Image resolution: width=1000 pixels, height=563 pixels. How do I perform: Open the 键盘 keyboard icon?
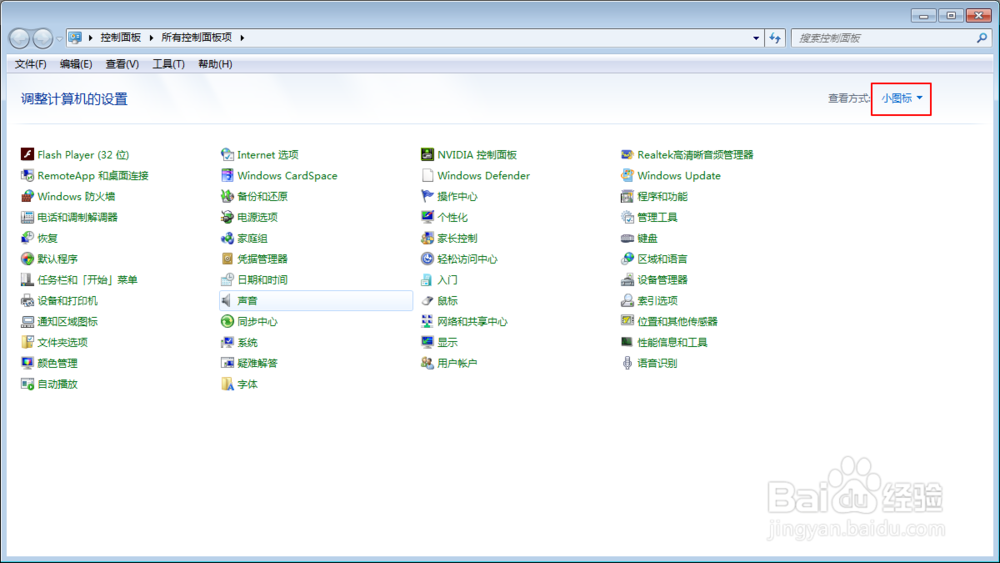point(628,238)
